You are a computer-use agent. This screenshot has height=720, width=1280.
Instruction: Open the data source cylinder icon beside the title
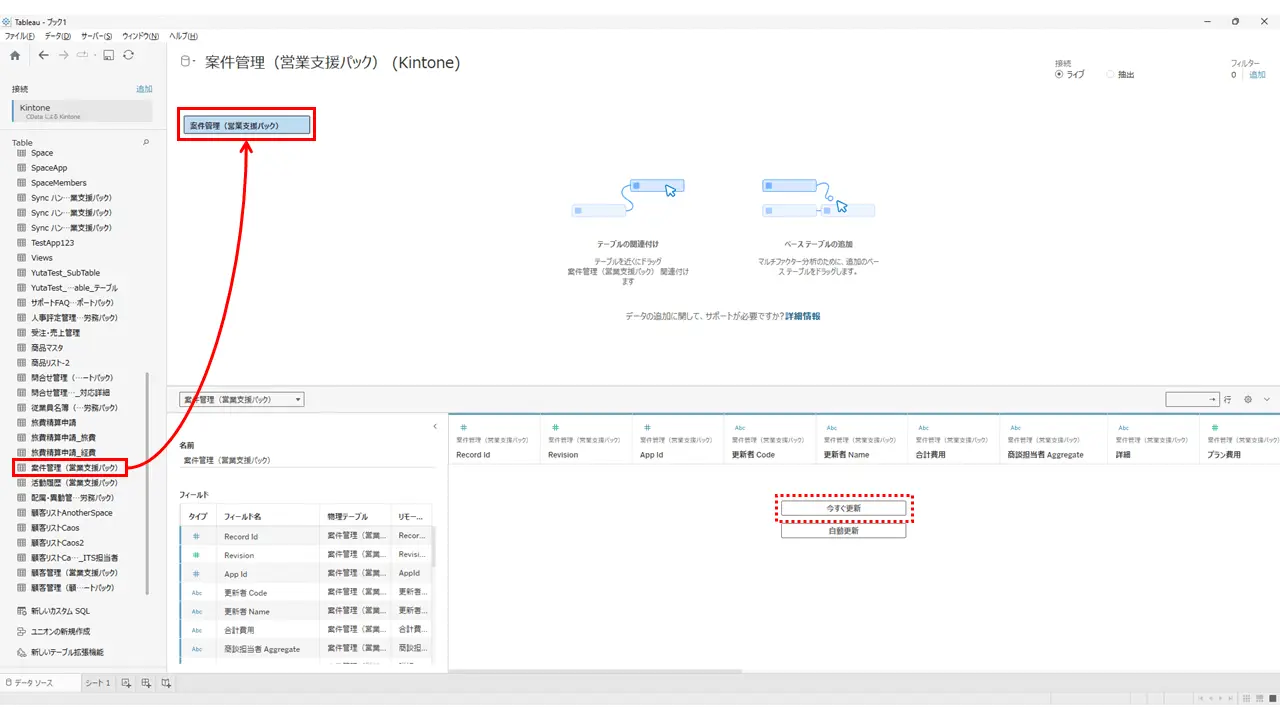point(185,62)
